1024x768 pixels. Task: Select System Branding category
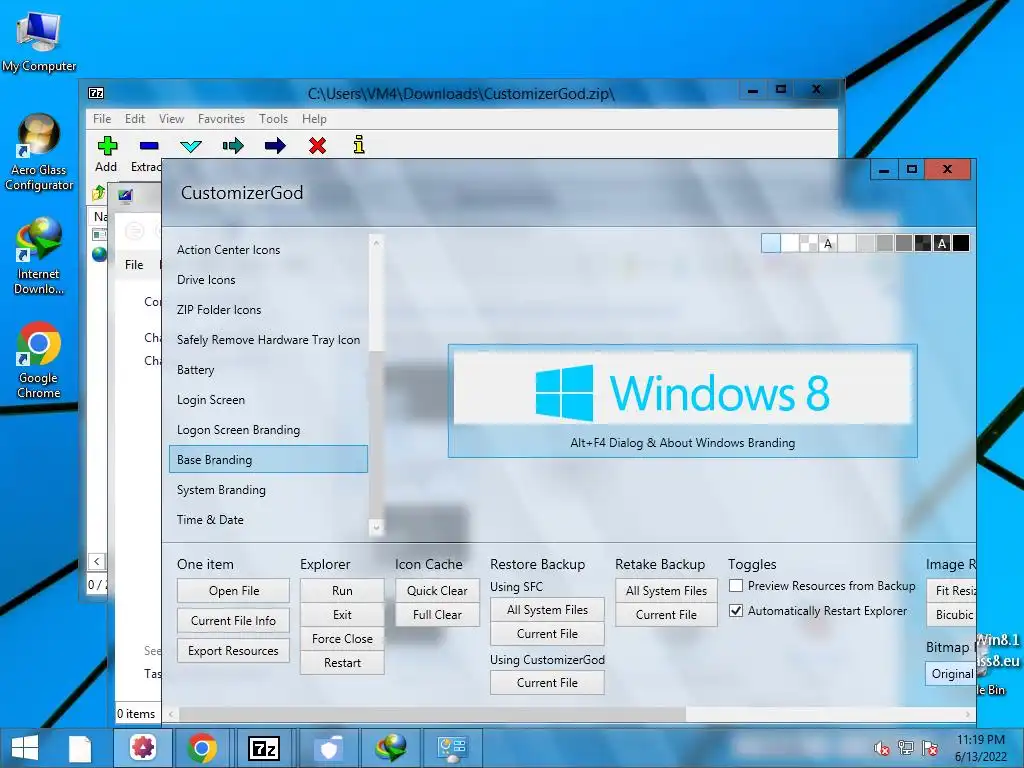268,490
